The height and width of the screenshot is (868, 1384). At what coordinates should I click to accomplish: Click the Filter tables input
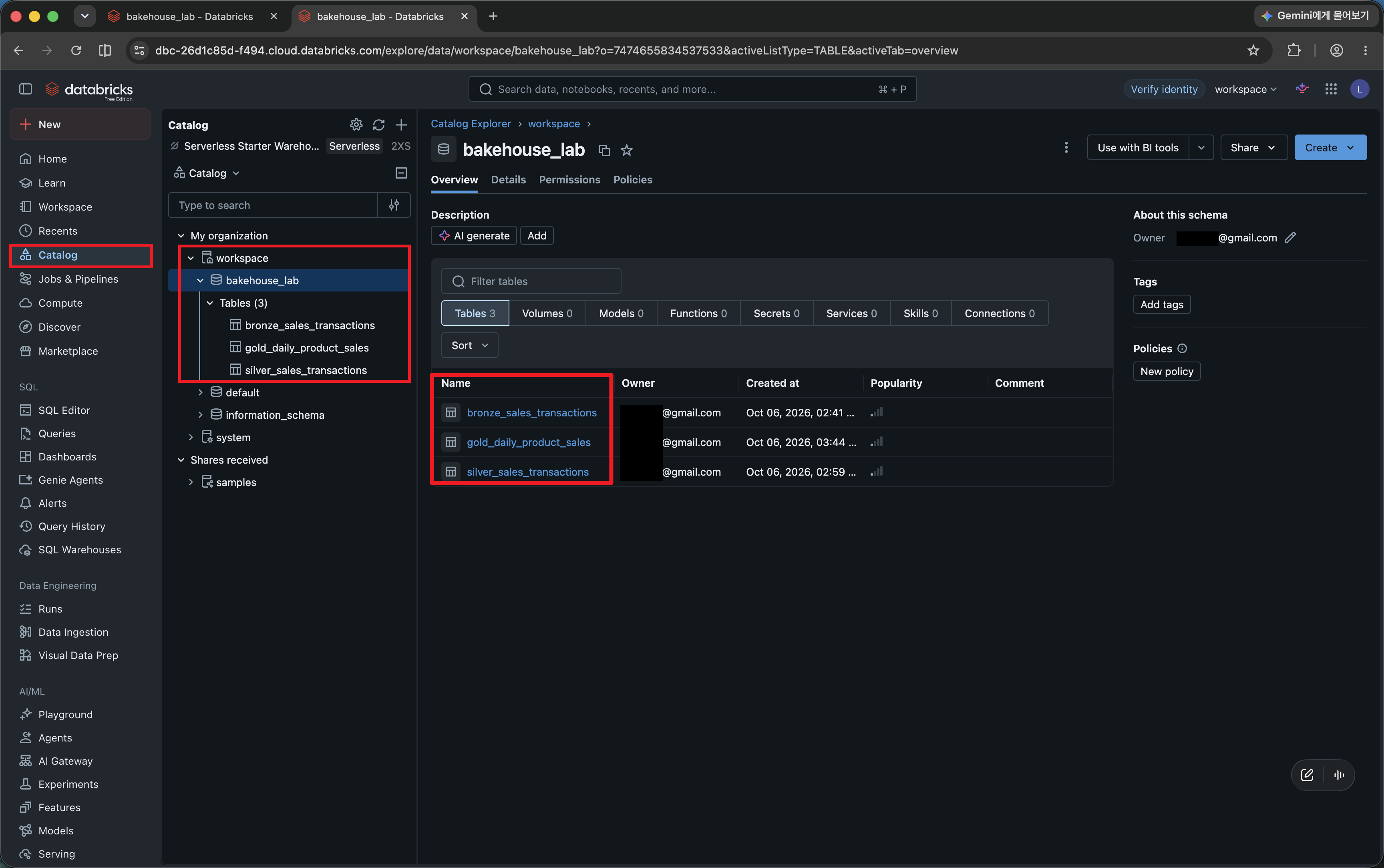coord(531,281)
